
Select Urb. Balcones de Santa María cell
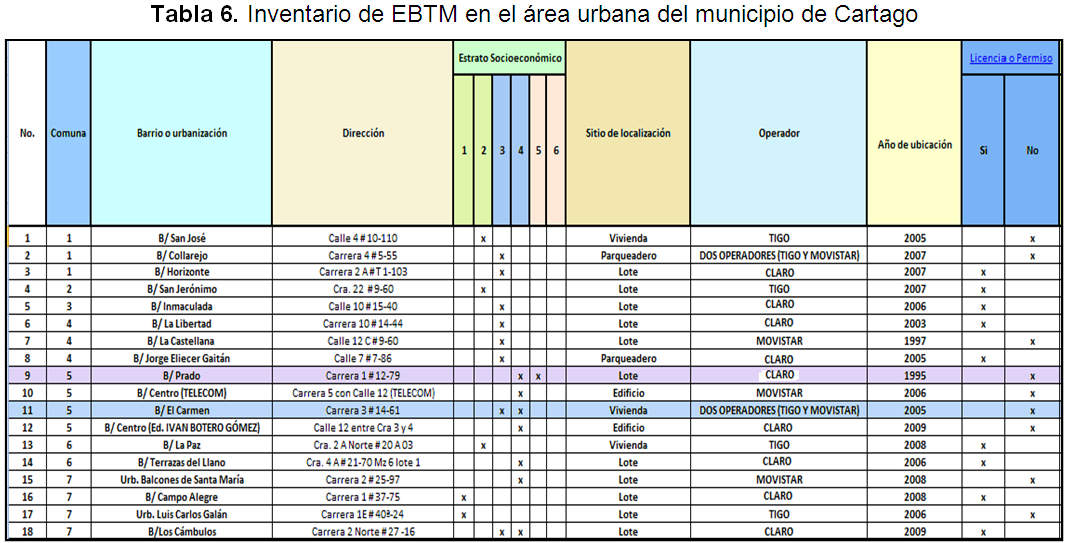tap(182, 480)
